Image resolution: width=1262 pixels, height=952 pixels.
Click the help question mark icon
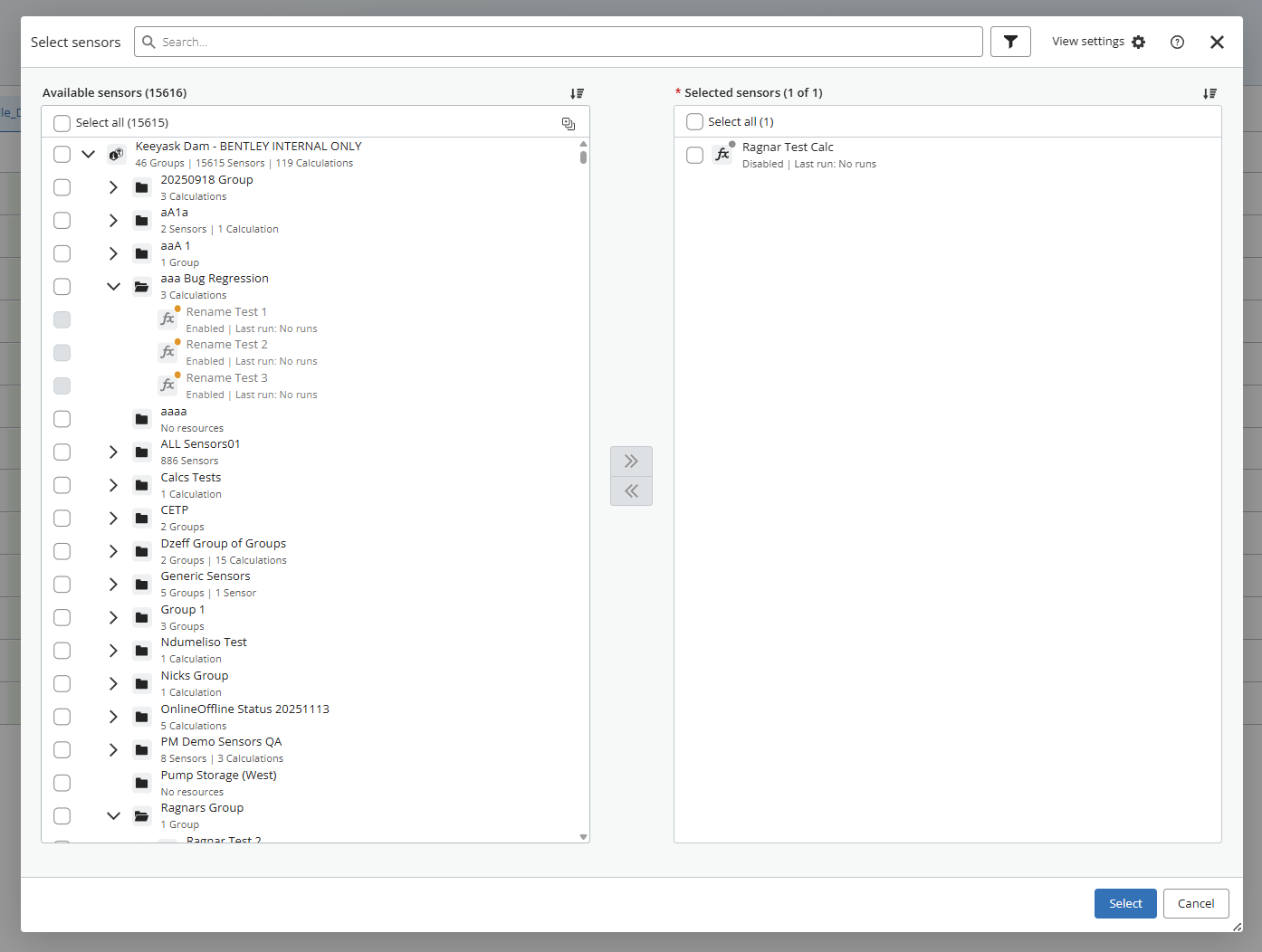(x=1177, y=42)
